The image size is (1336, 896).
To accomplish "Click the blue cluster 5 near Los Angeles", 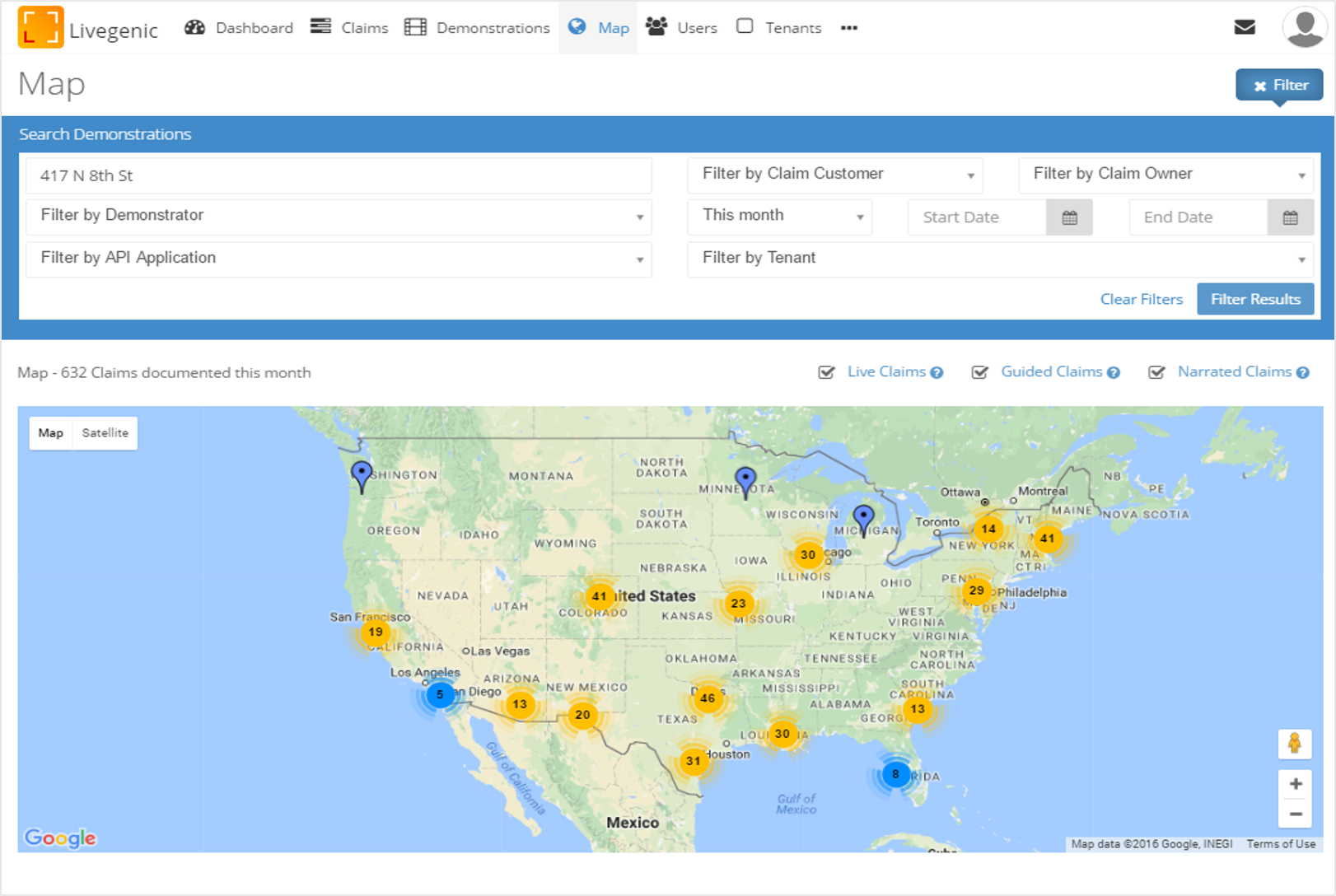I will pyautogui.click(x=440, y=695).
